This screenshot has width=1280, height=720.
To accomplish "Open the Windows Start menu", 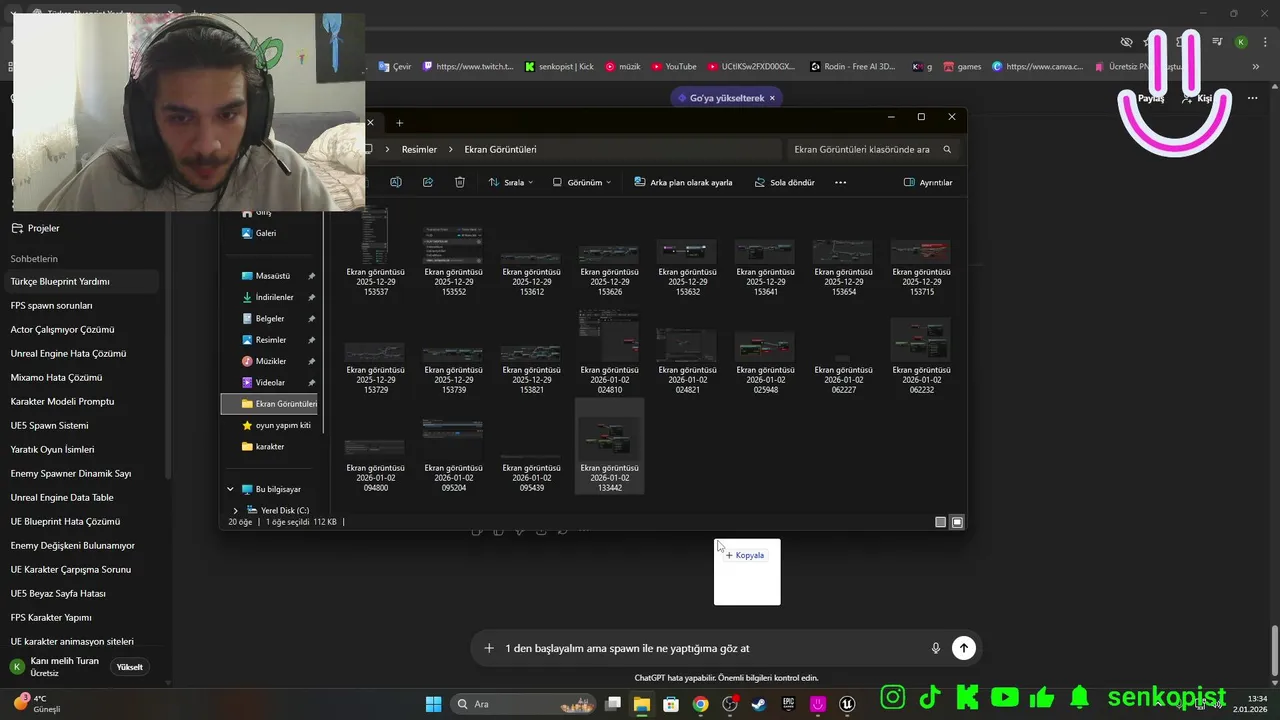I will (433, 704).
